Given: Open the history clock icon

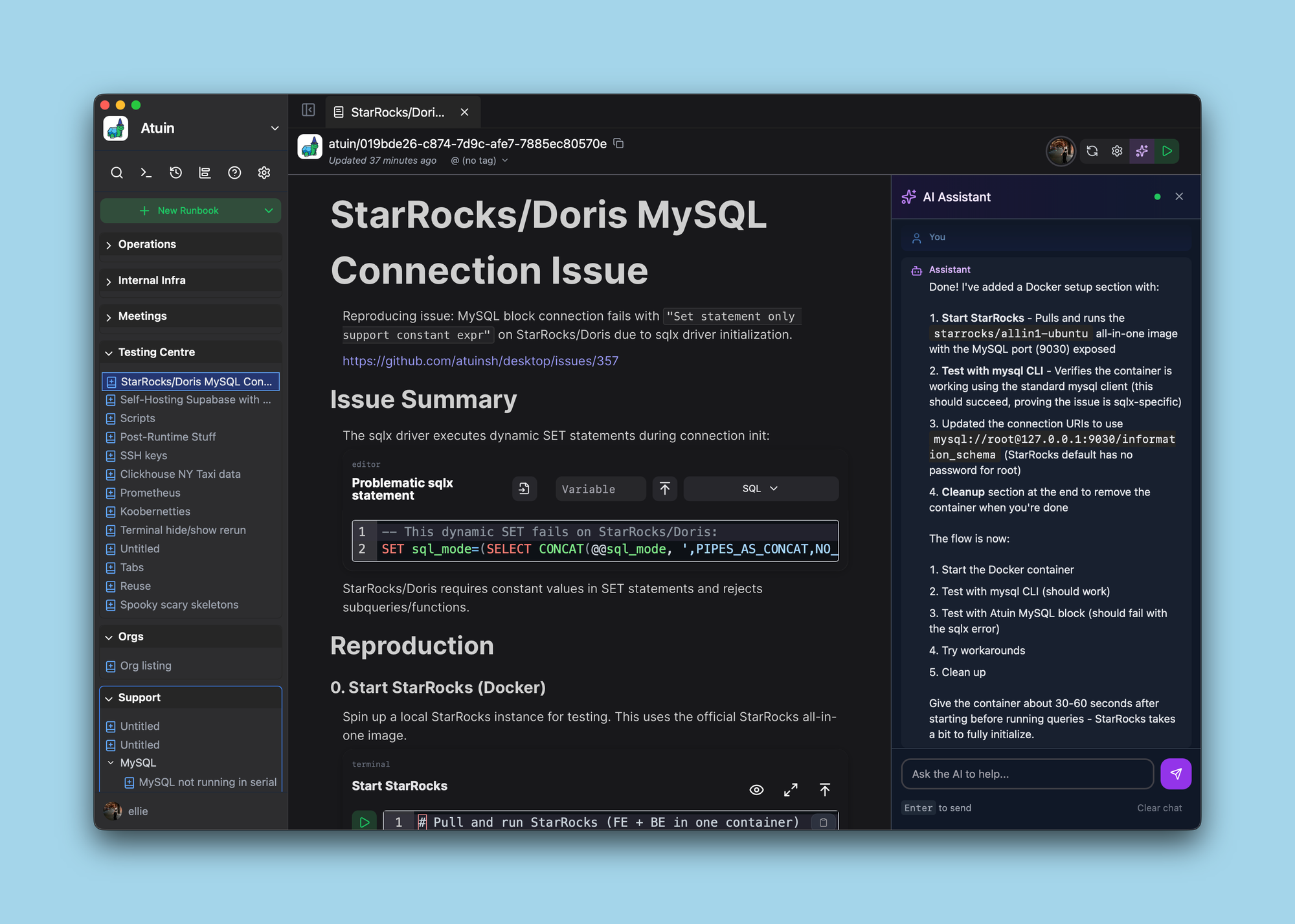Looking at the screenshot, I should (x=175, y=173).
